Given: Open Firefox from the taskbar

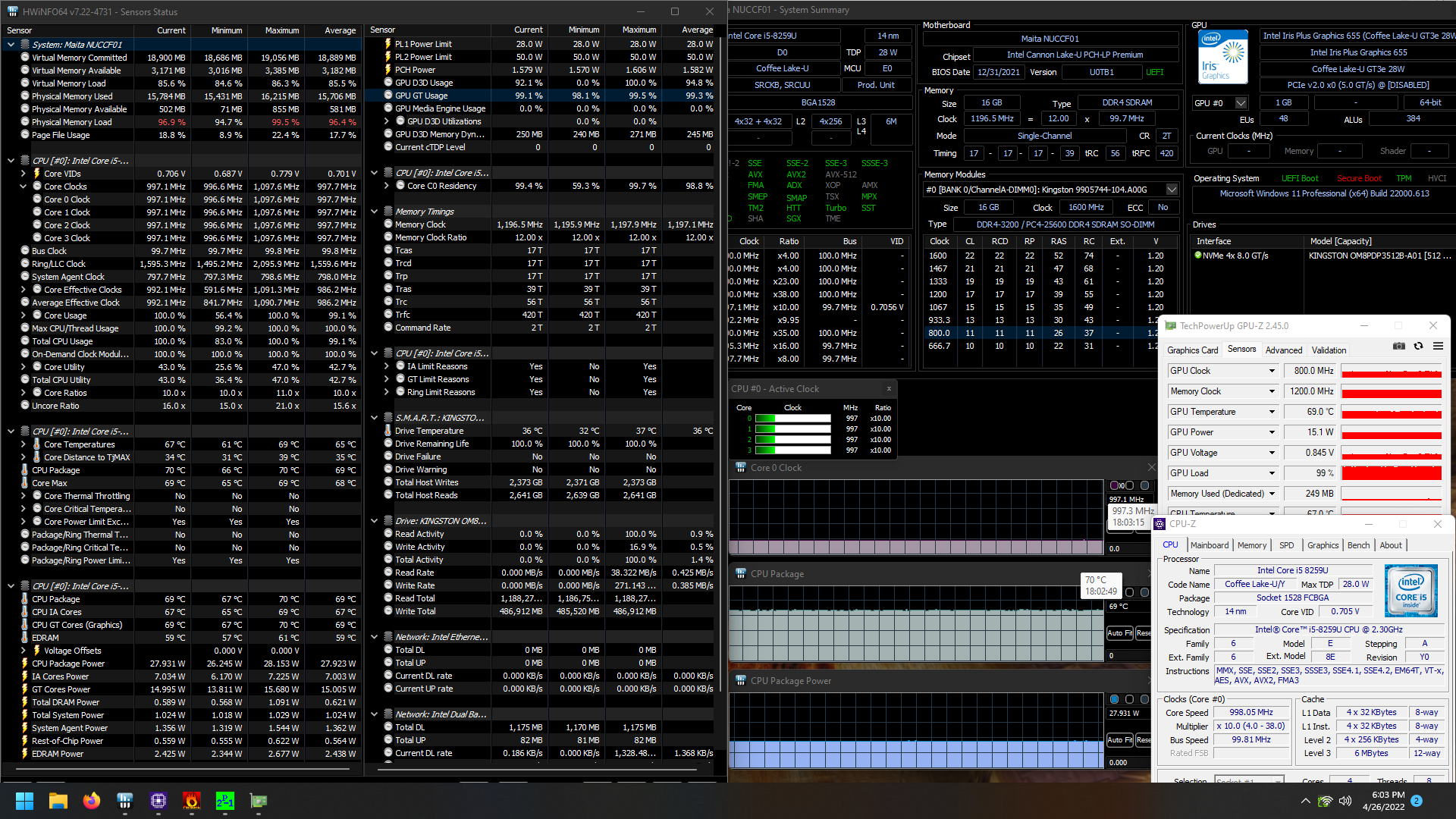Looking at the screenshot, I should pos(92,801).
